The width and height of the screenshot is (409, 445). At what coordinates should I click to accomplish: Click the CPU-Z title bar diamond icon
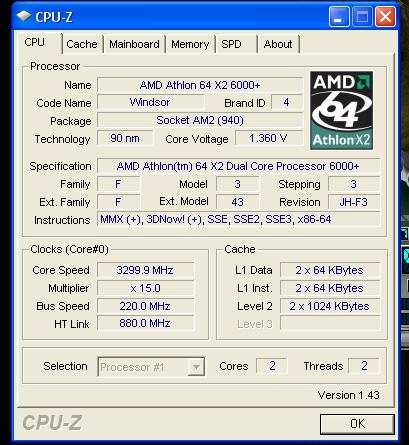pyautogui.click(x=24, y=16)
